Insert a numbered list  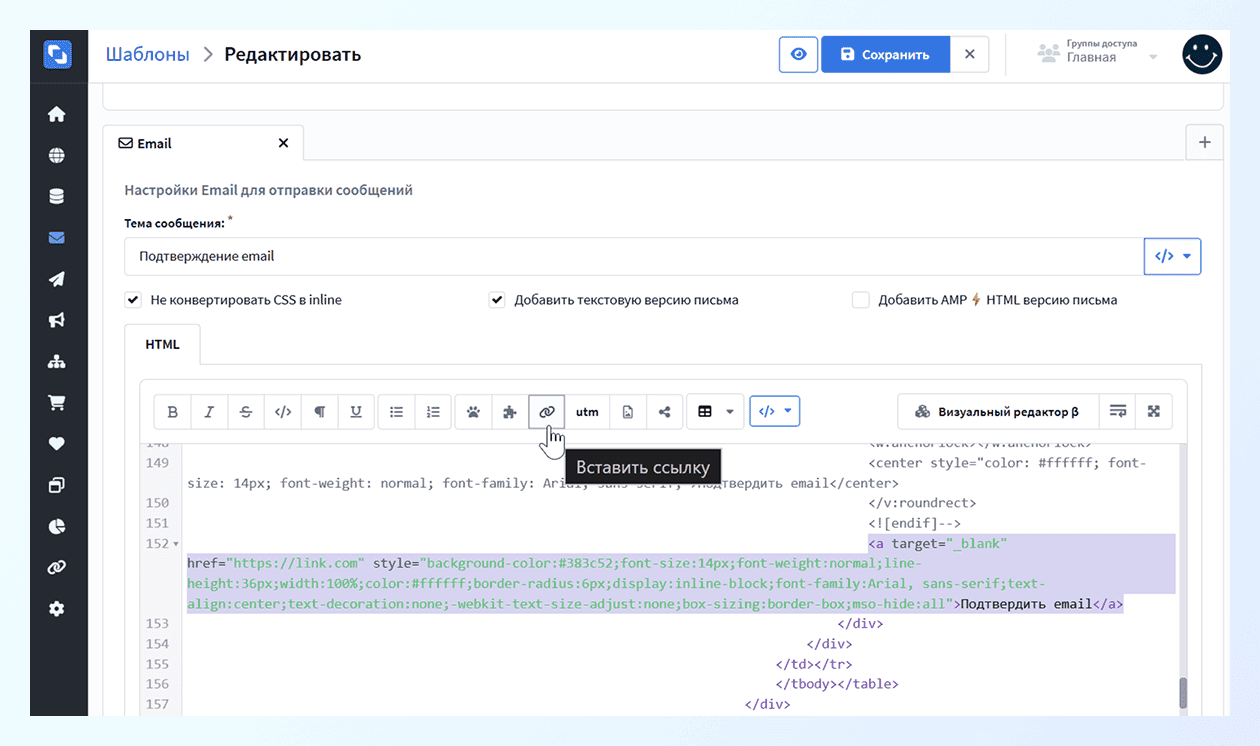tap(433, 412)
